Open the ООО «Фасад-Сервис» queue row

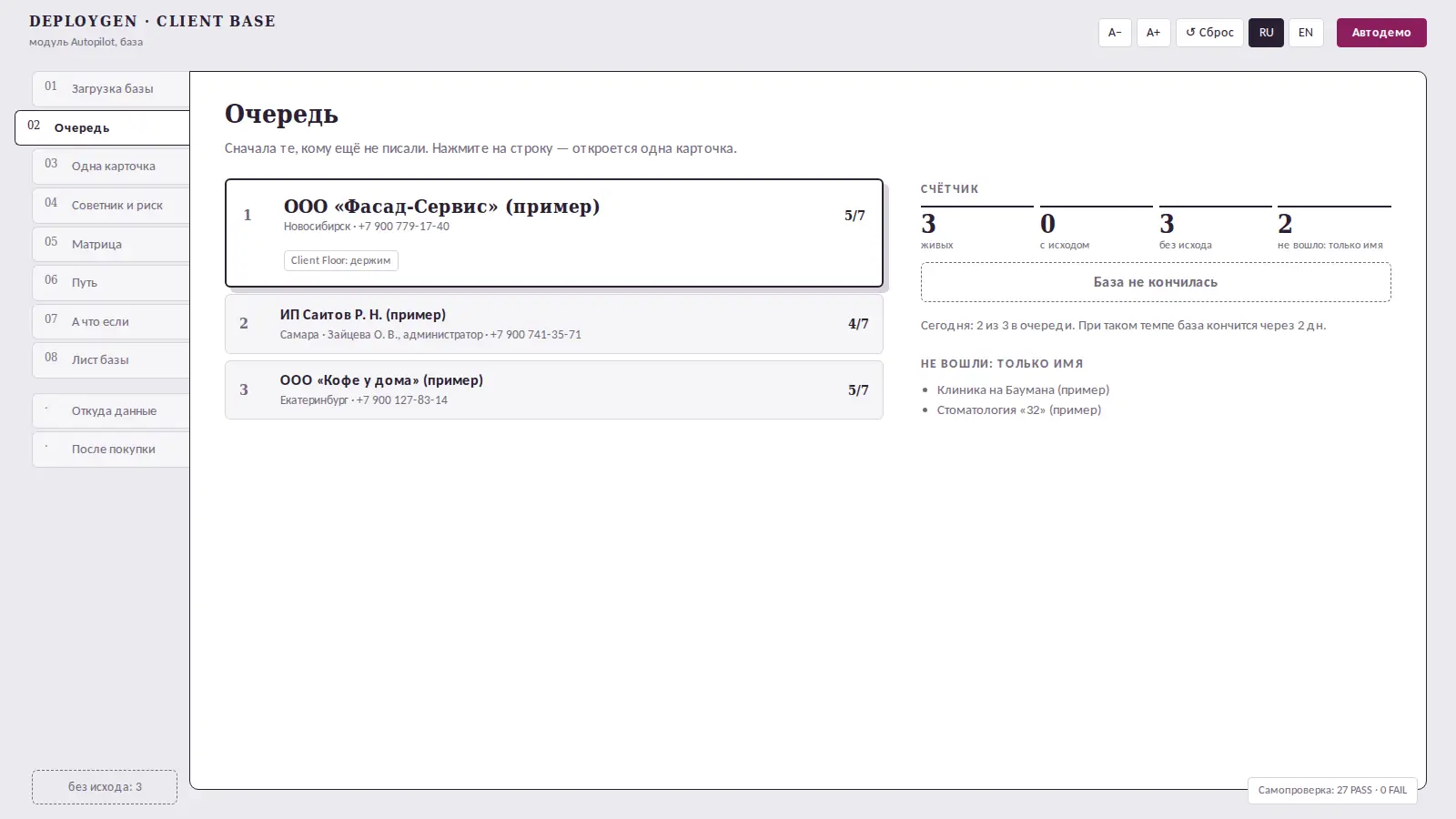[554, 233]
